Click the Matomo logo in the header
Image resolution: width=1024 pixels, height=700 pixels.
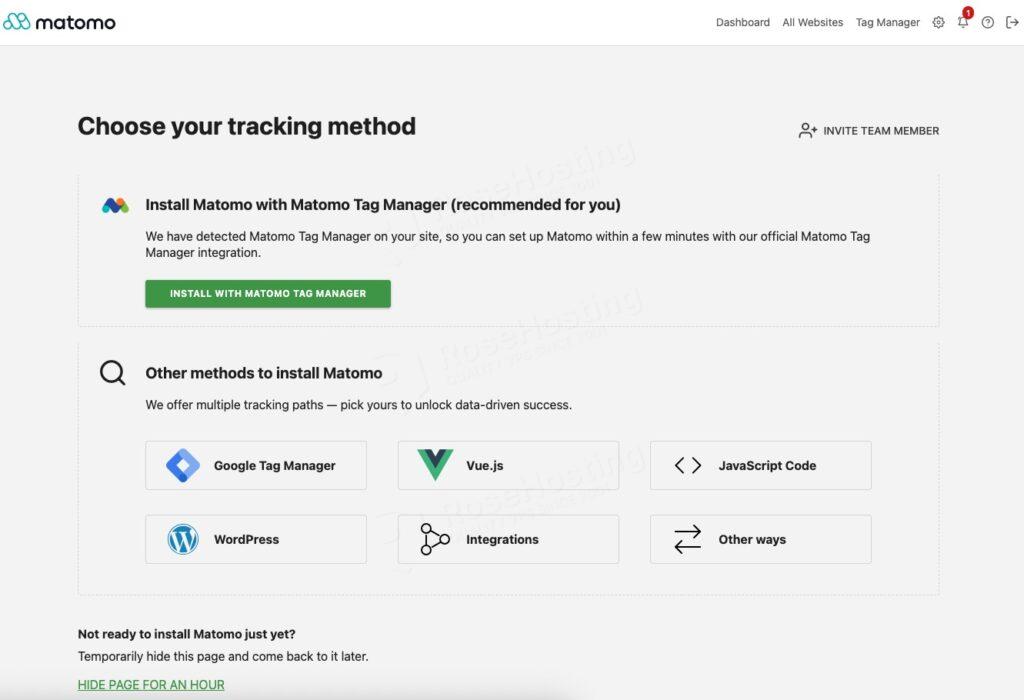point(59,22)
